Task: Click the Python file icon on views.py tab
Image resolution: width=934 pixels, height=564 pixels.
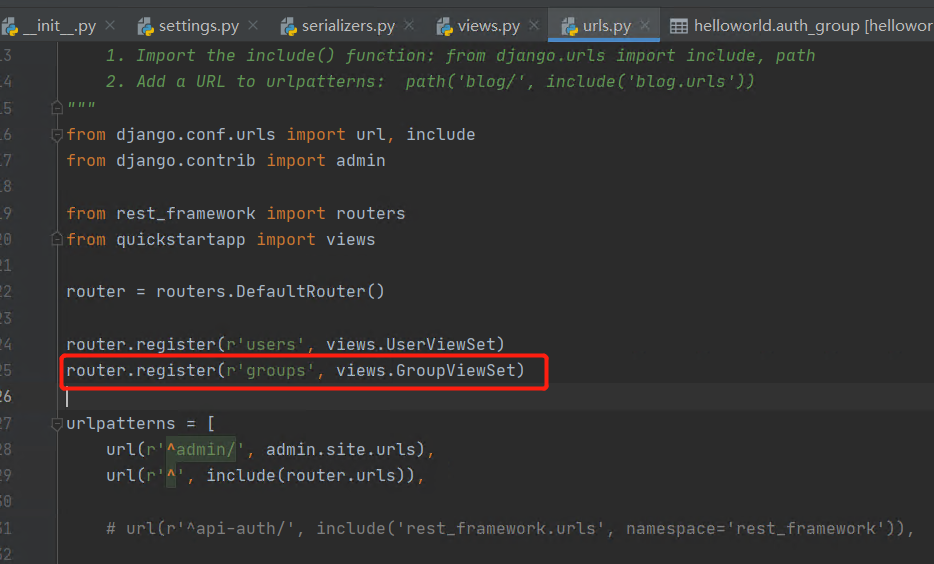Action: point(445,26)
